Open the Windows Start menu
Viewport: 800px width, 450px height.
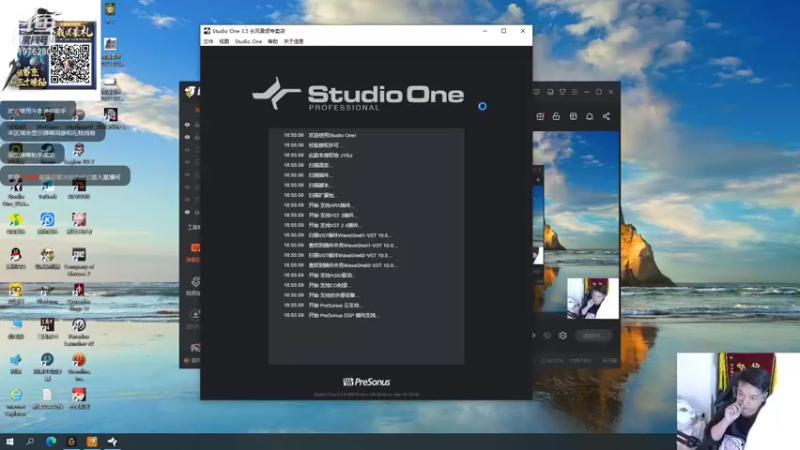[10, 441]
